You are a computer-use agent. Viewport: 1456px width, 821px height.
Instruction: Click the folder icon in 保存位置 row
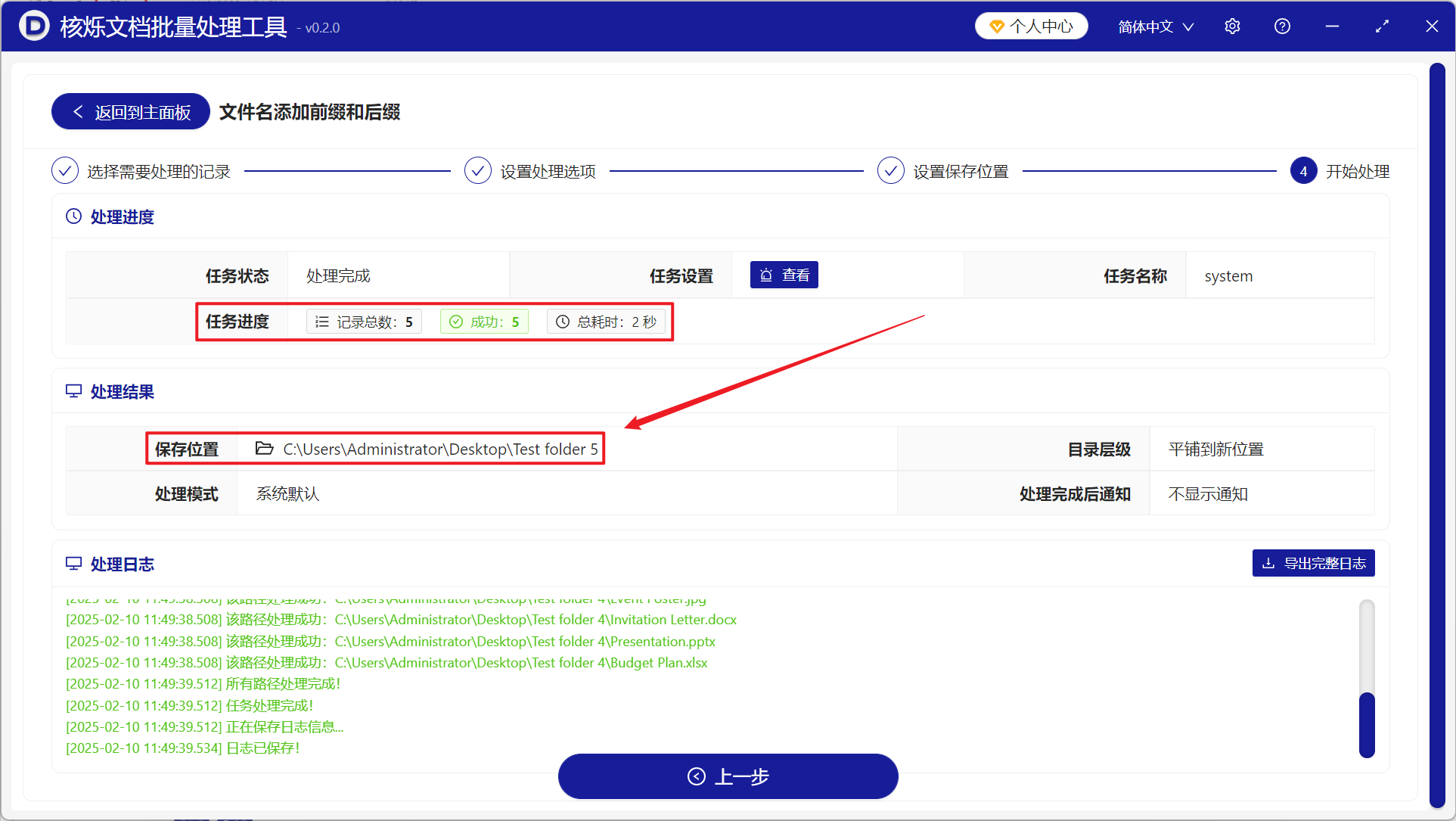264,449
